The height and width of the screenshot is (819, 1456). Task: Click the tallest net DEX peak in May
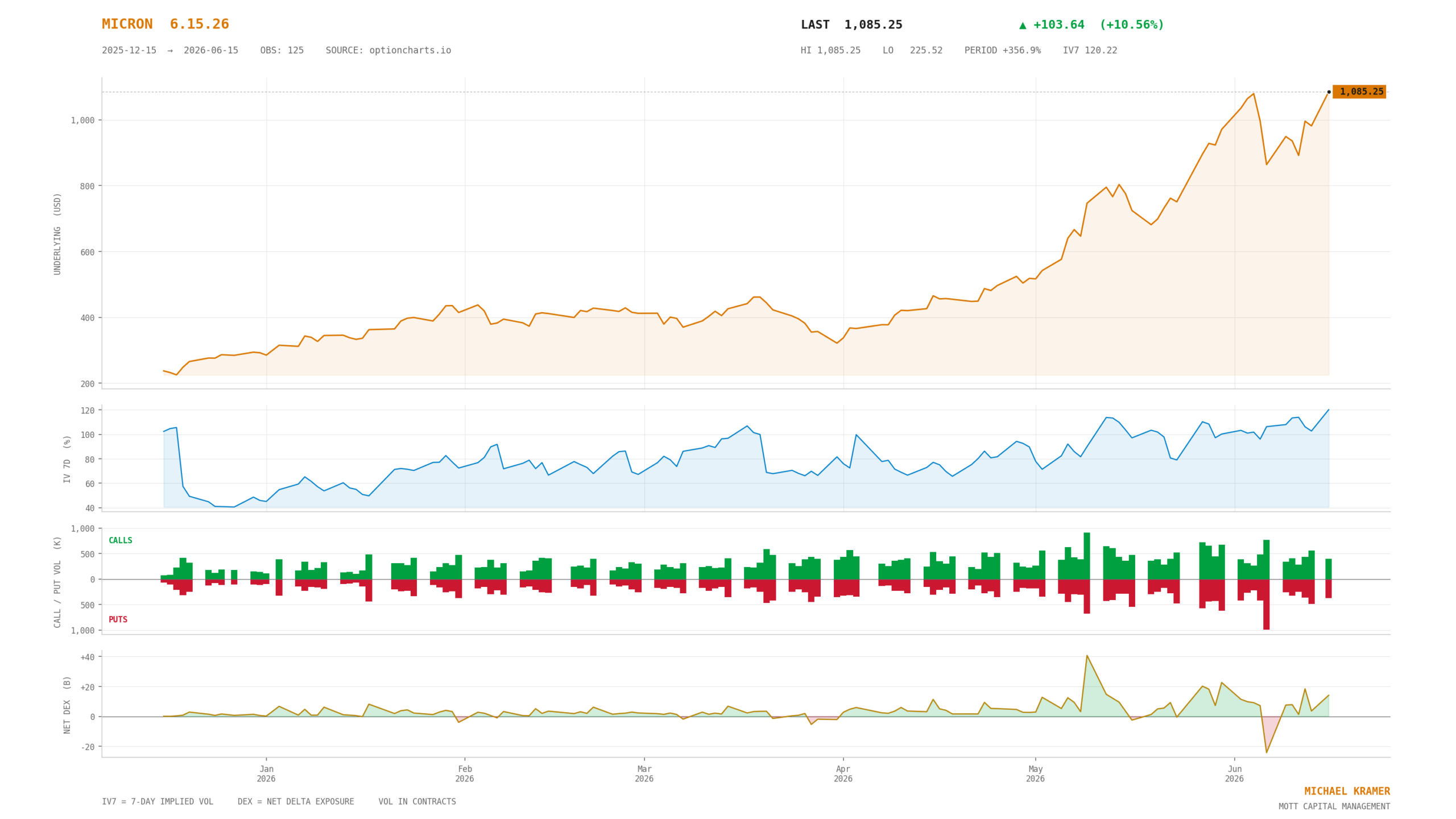tap(1086, 656)
